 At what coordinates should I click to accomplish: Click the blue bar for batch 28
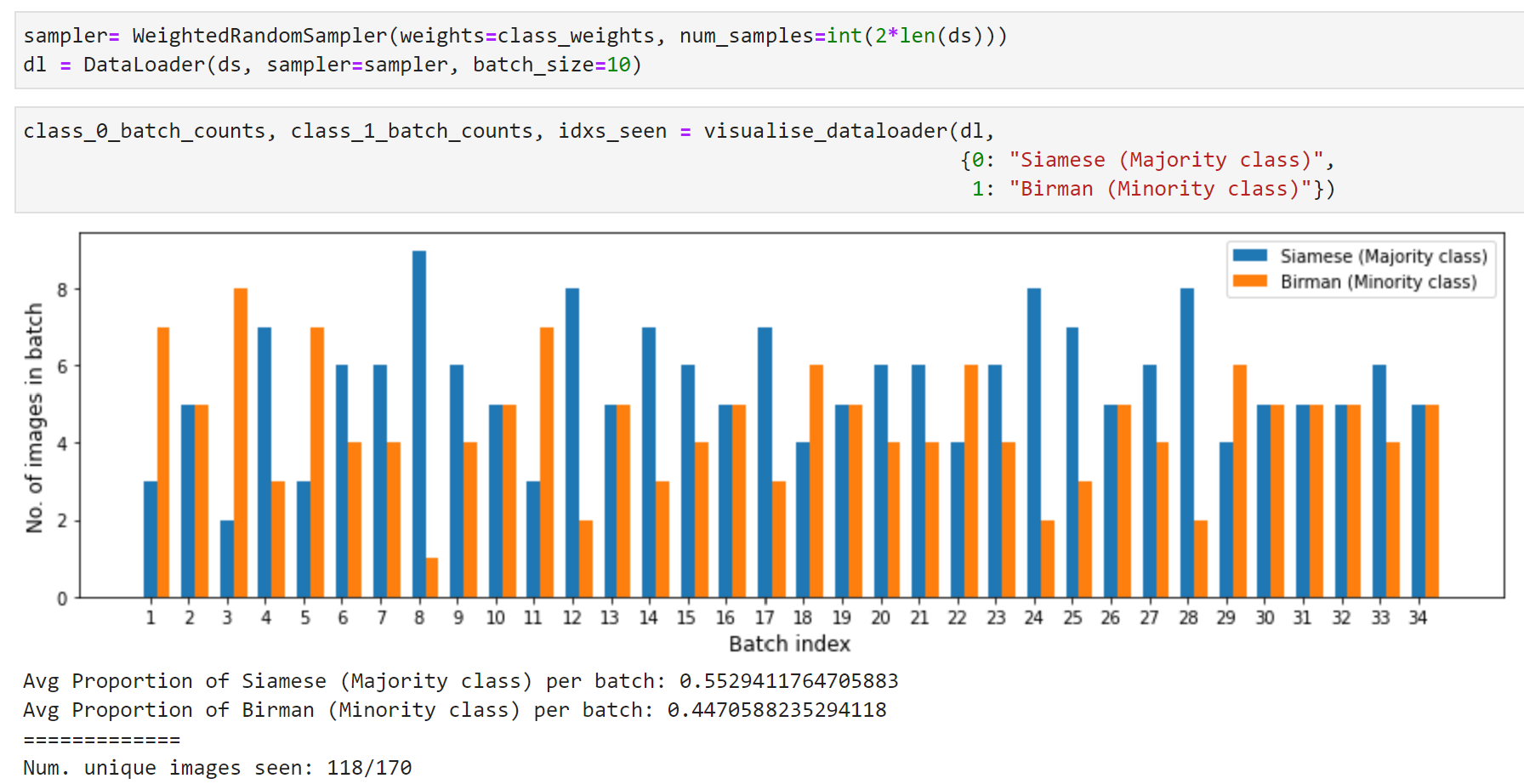(x=1187, y=443)
